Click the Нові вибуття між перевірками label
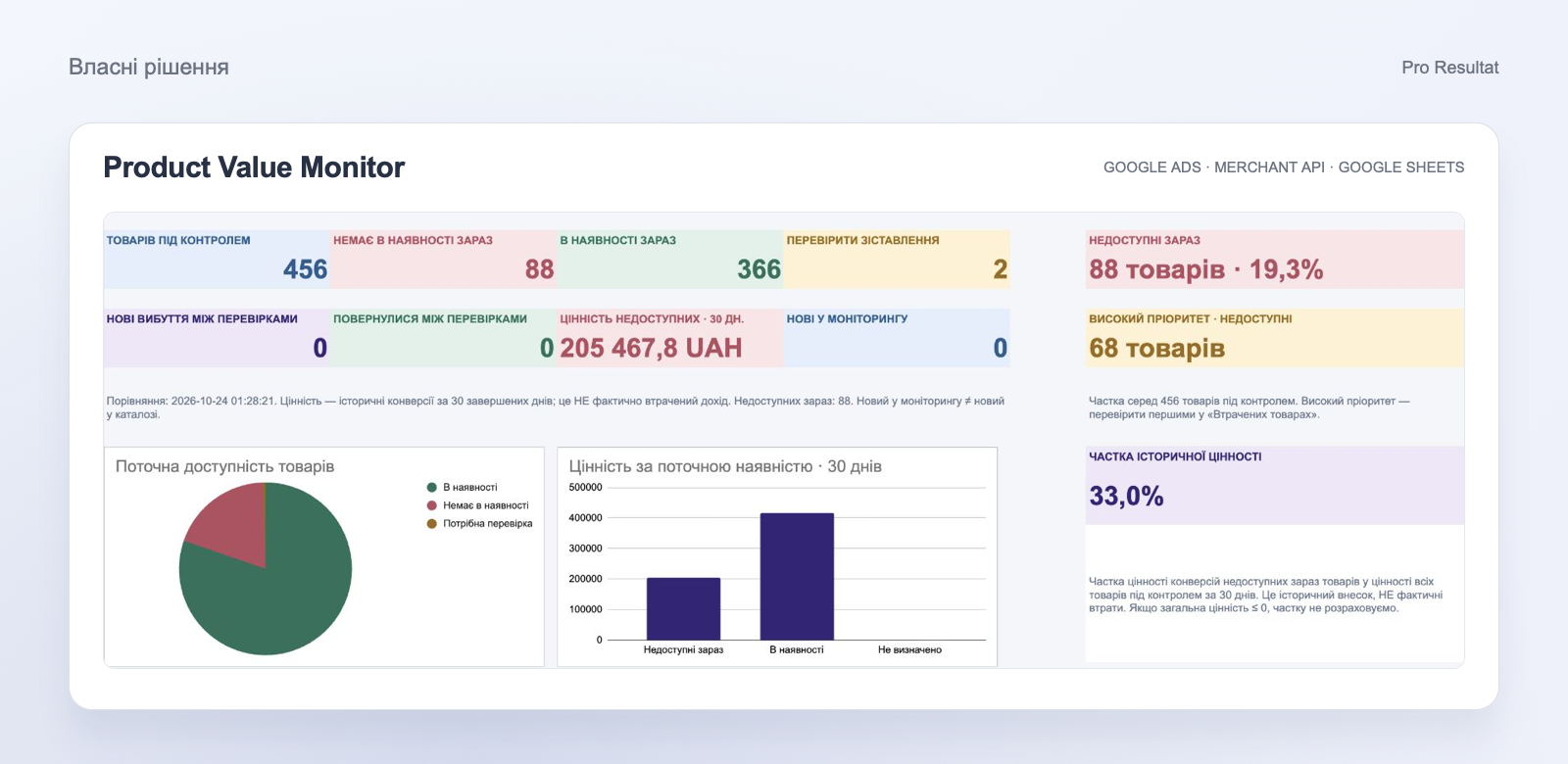The height and width of the screenshot is (764, 1568). [202, 318]
